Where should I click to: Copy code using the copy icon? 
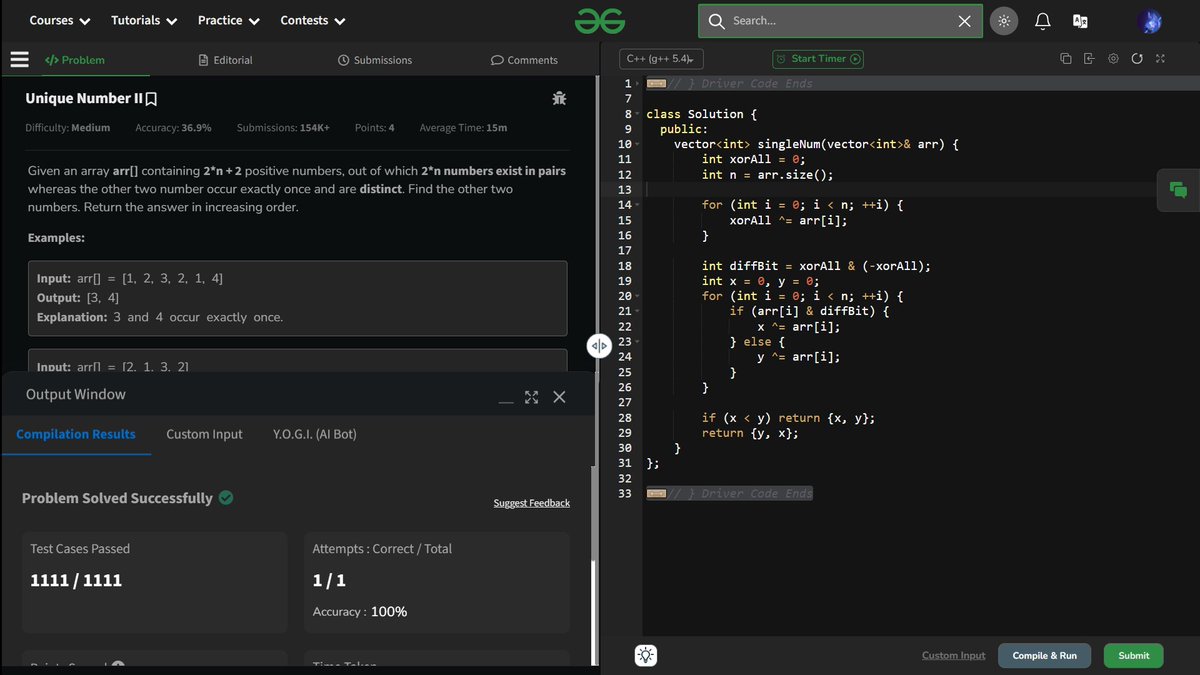point(1066,59)
